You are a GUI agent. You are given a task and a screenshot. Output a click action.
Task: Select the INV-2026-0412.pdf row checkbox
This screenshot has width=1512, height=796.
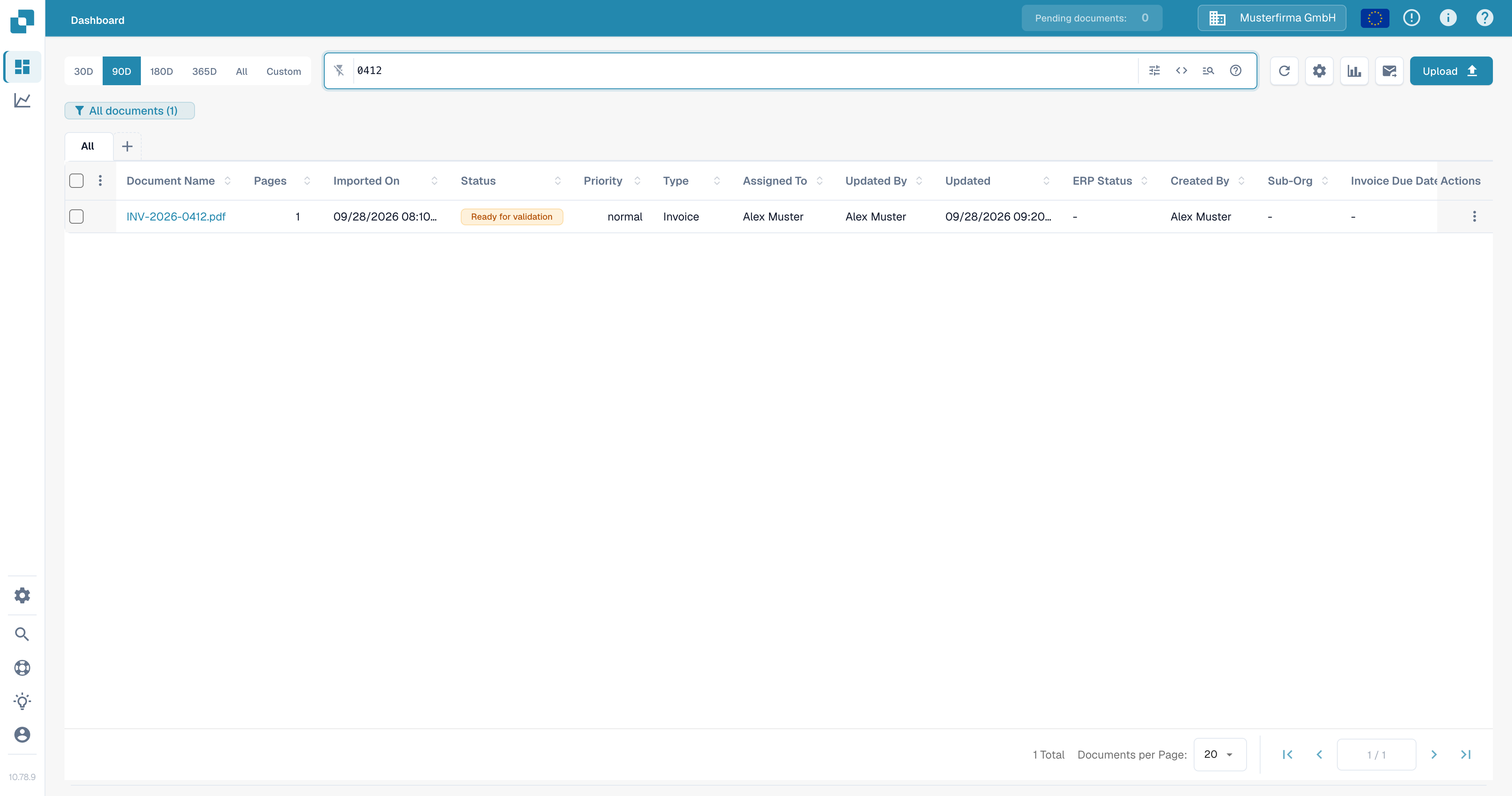coord(76,217)
